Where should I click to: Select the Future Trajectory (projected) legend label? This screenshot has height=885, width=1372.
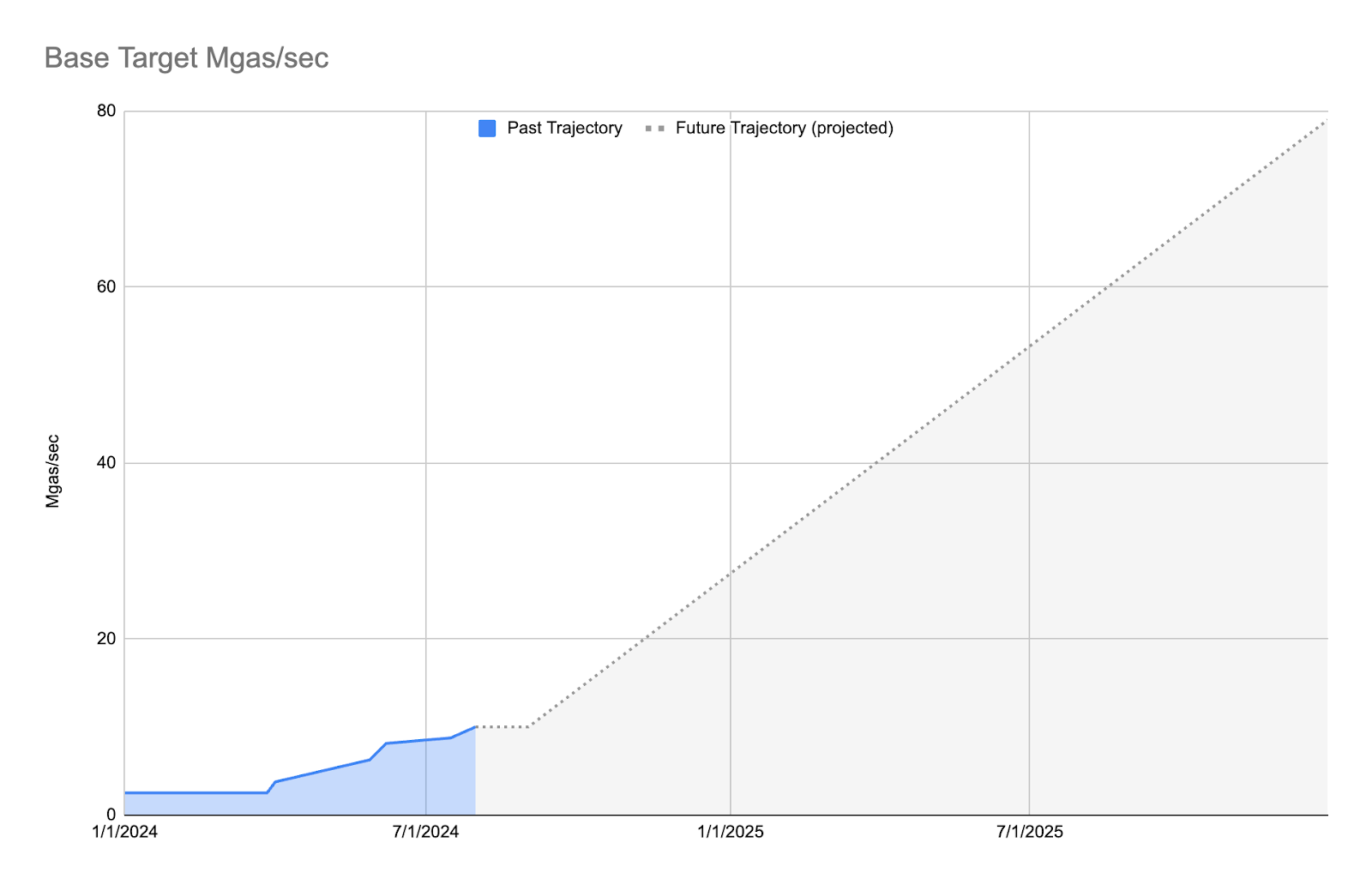pos(785,129)
